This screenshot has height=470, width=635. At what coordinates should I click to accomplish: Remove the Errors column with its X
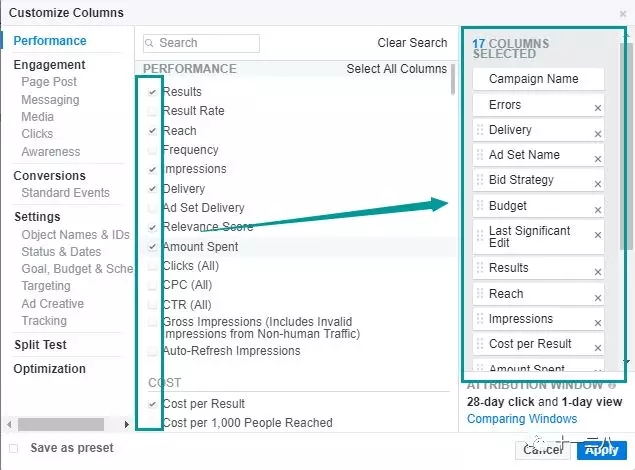coord(598,108)
